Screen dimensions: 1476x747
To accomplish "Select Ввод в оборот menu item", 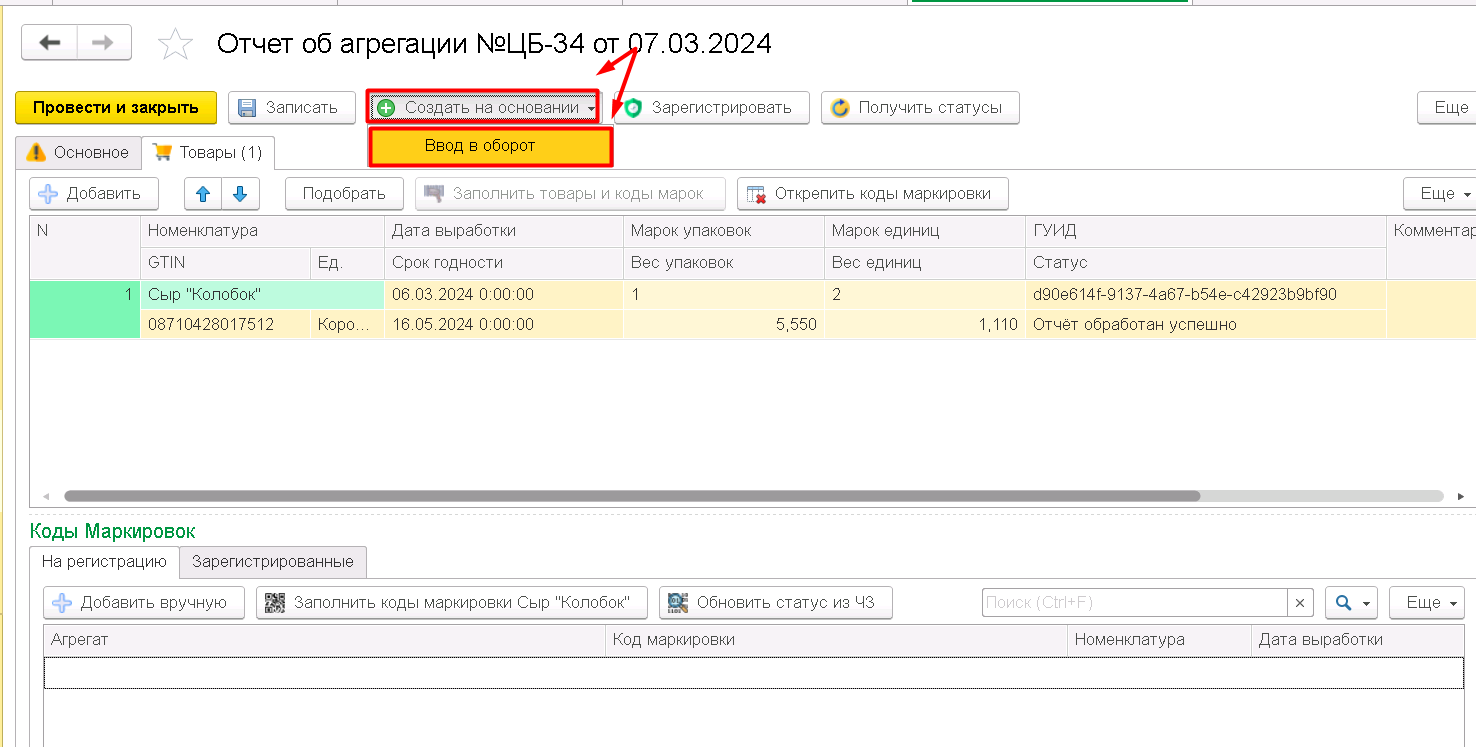I will [x=490, y=146].
